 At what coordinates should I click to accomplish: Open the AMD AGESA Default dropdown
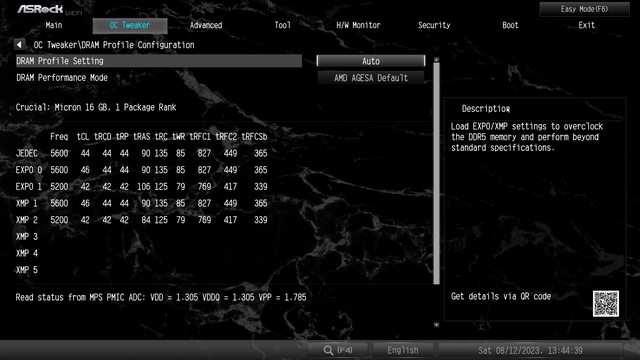tap(371, 78)
